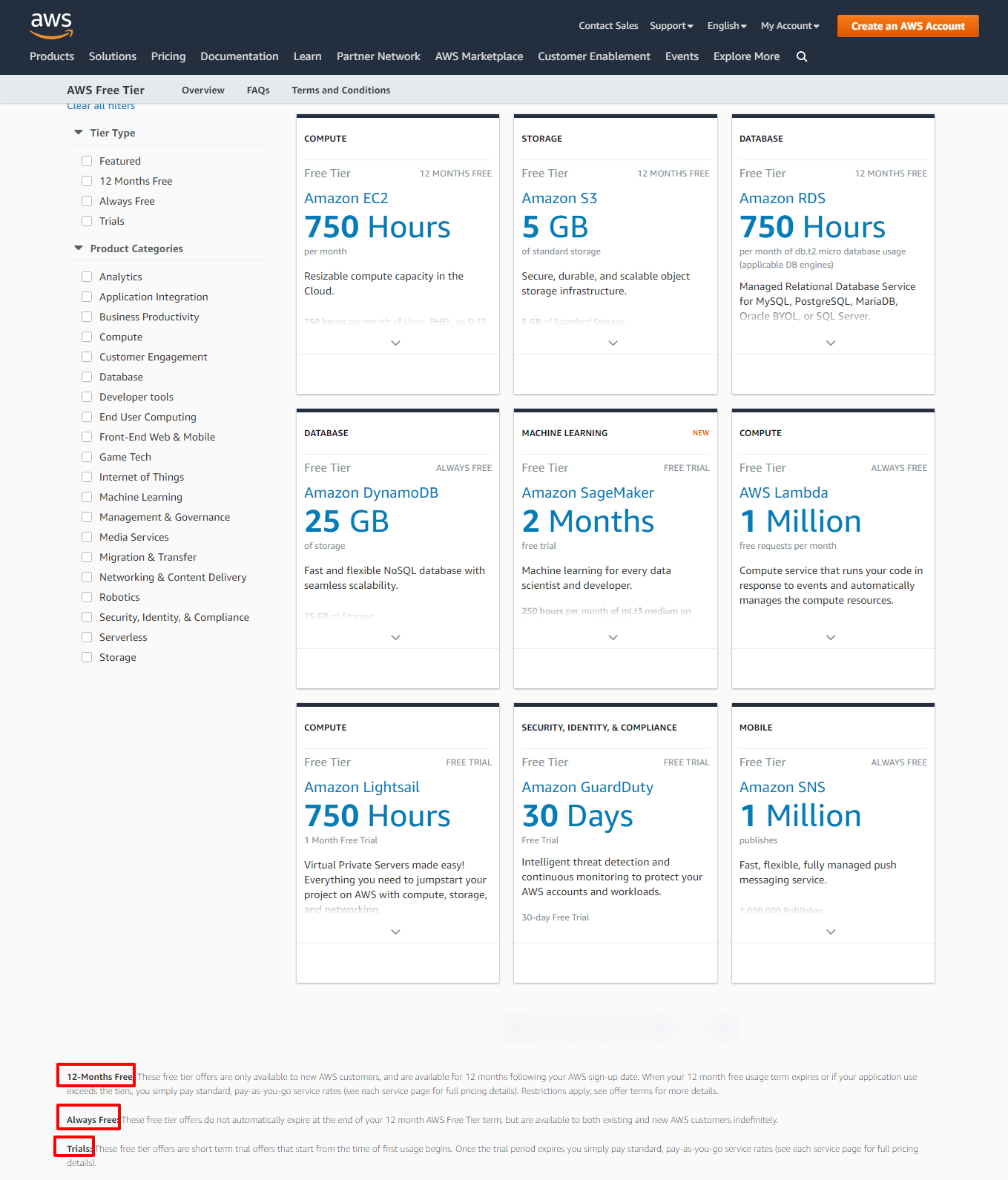
Task: Expand the Amazon S3 card chevron
Action: point(613,343)
